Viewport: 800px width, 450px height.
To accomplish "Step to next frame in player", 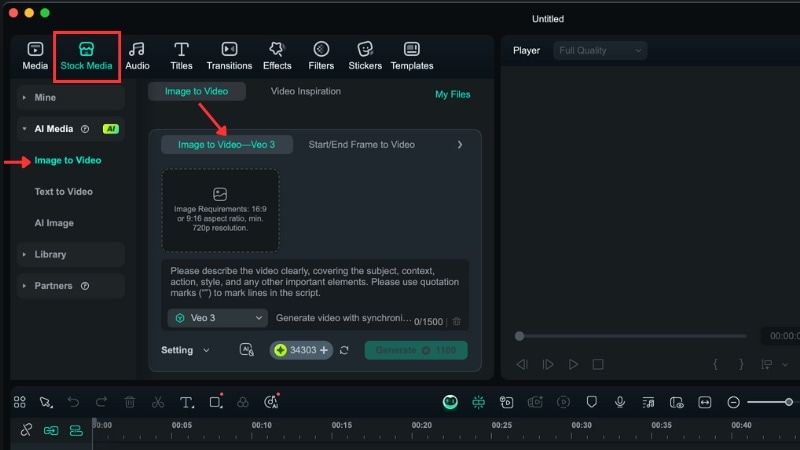I will point(547,364).
